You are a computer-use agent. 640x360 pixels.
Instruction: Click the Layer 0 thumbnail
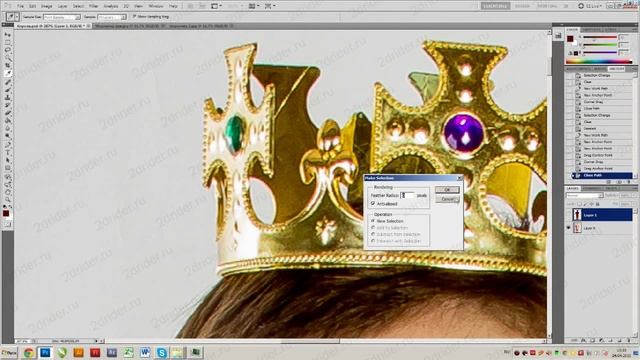tap(577, 228)
